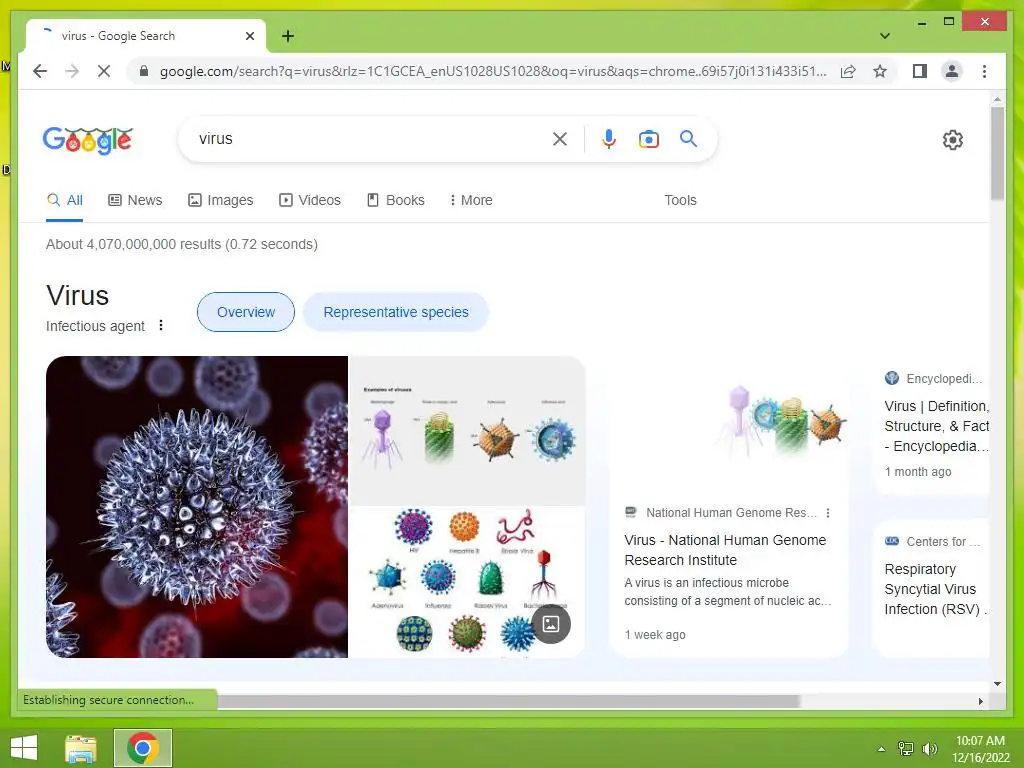Switch to the News tab
The image size is (1024, 768).
(x=135, y=200)
